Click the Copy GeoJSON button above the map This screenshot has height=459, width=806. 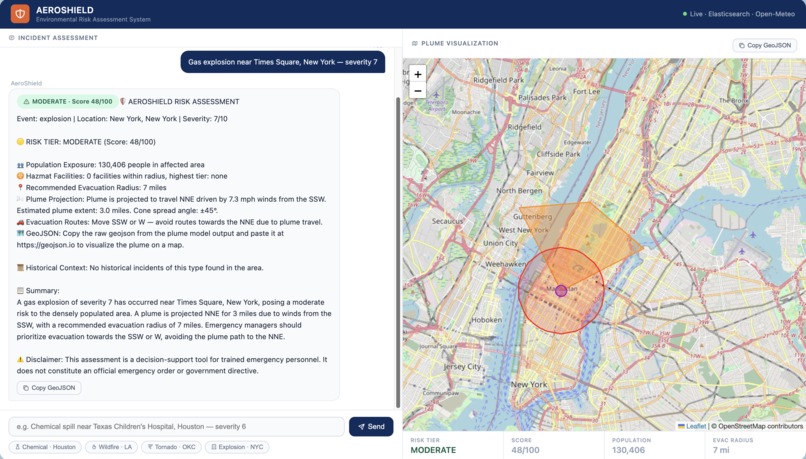coord(764,45)
